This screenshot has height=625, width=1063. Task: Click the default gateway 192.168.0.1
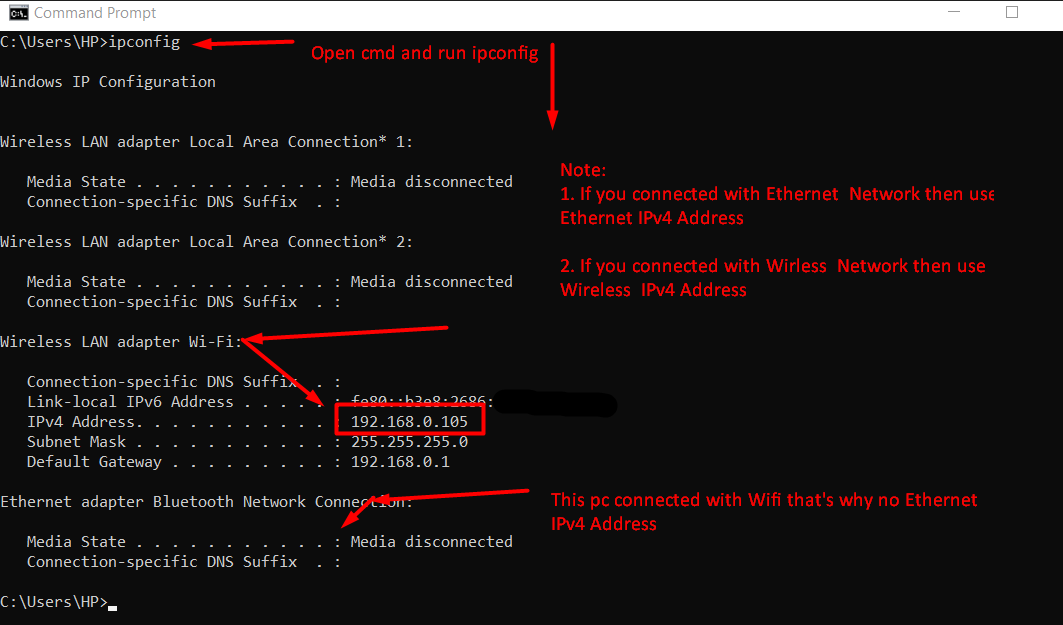coord(400,462)
